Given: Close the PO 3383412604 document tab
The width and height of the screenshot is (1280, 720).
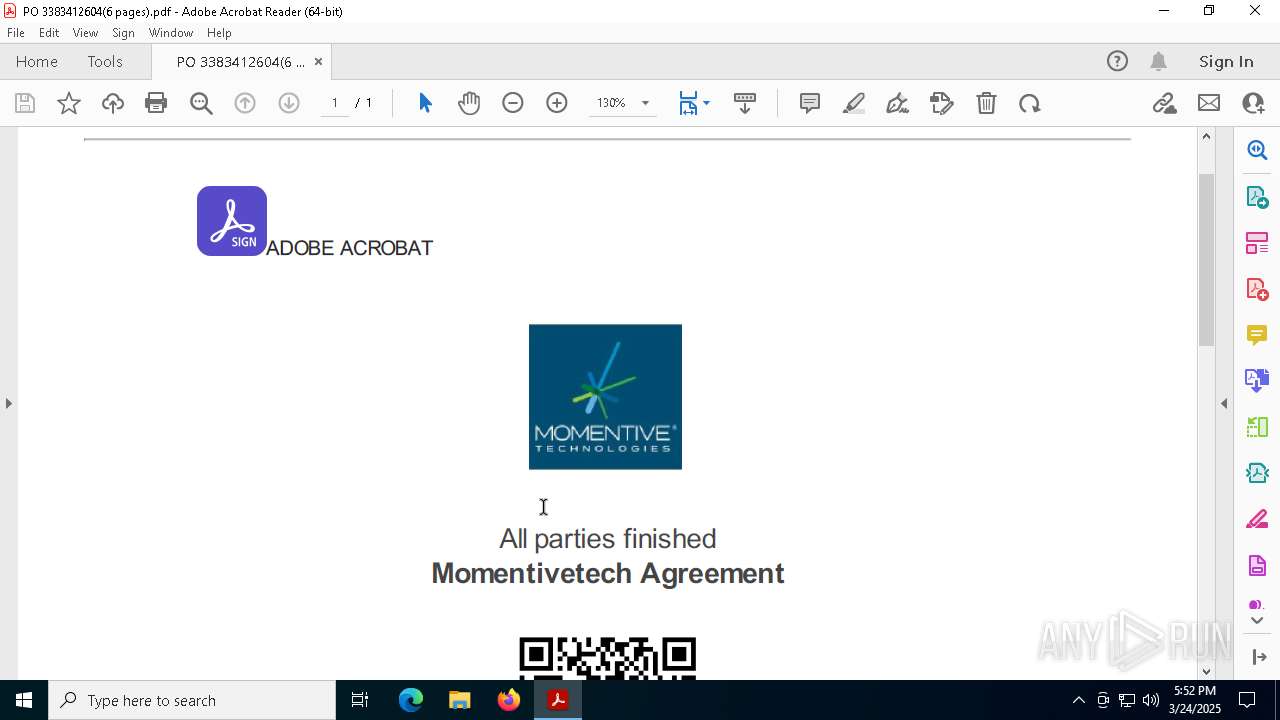Looking at the screenshot, I should click(x=318, y=62).
